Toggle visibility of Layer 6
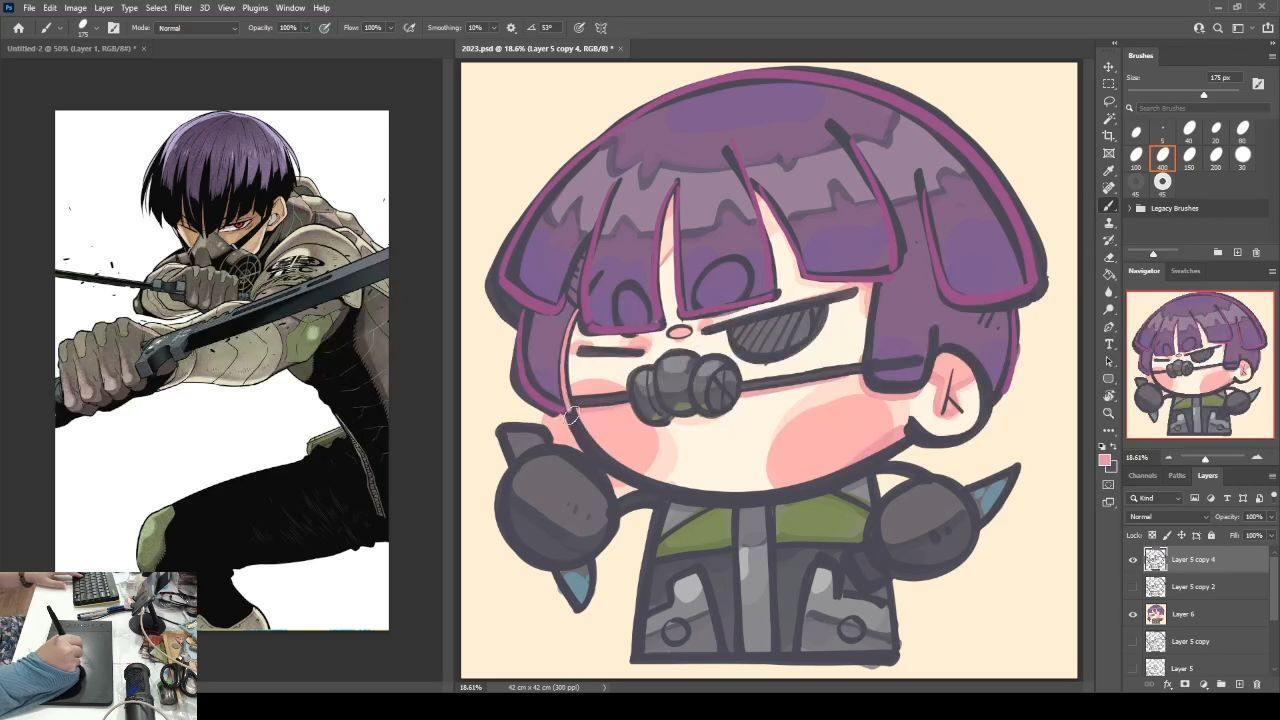Screen dimensions: 1280x720 pyautogui.click(x=1133, y=614)
